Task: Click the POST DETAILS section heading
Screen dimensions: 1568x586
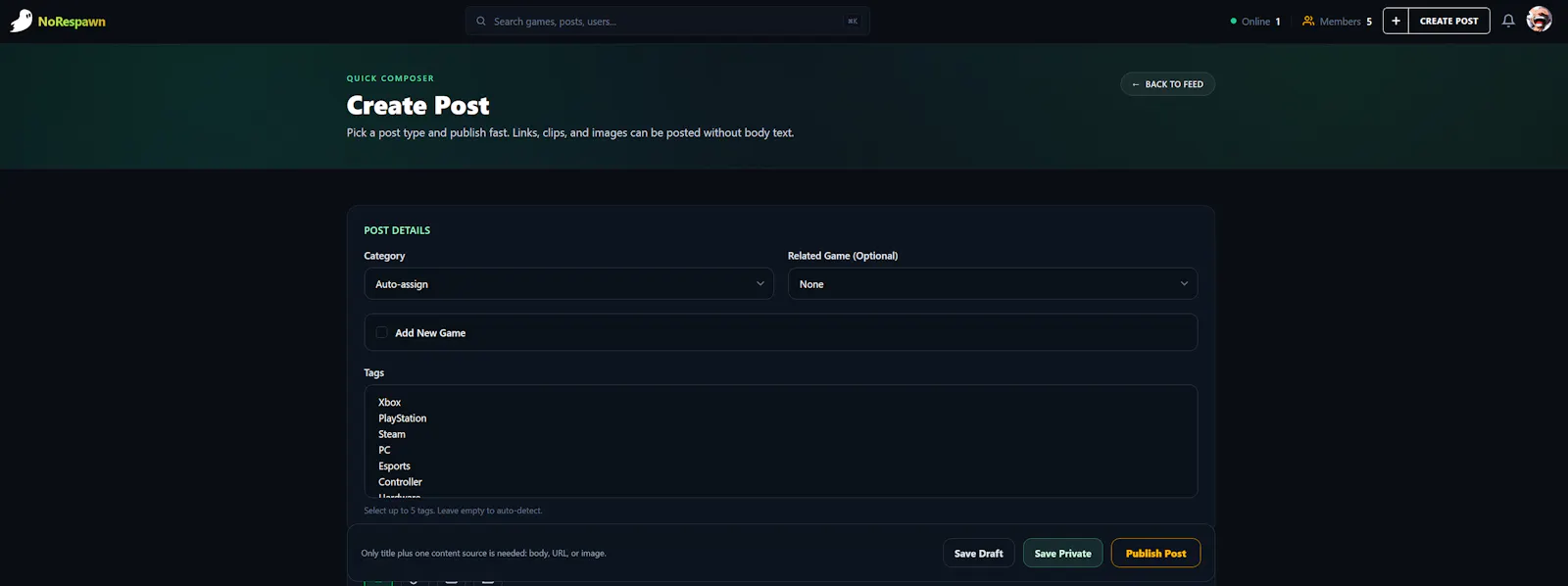Action: tap(397, 230)
